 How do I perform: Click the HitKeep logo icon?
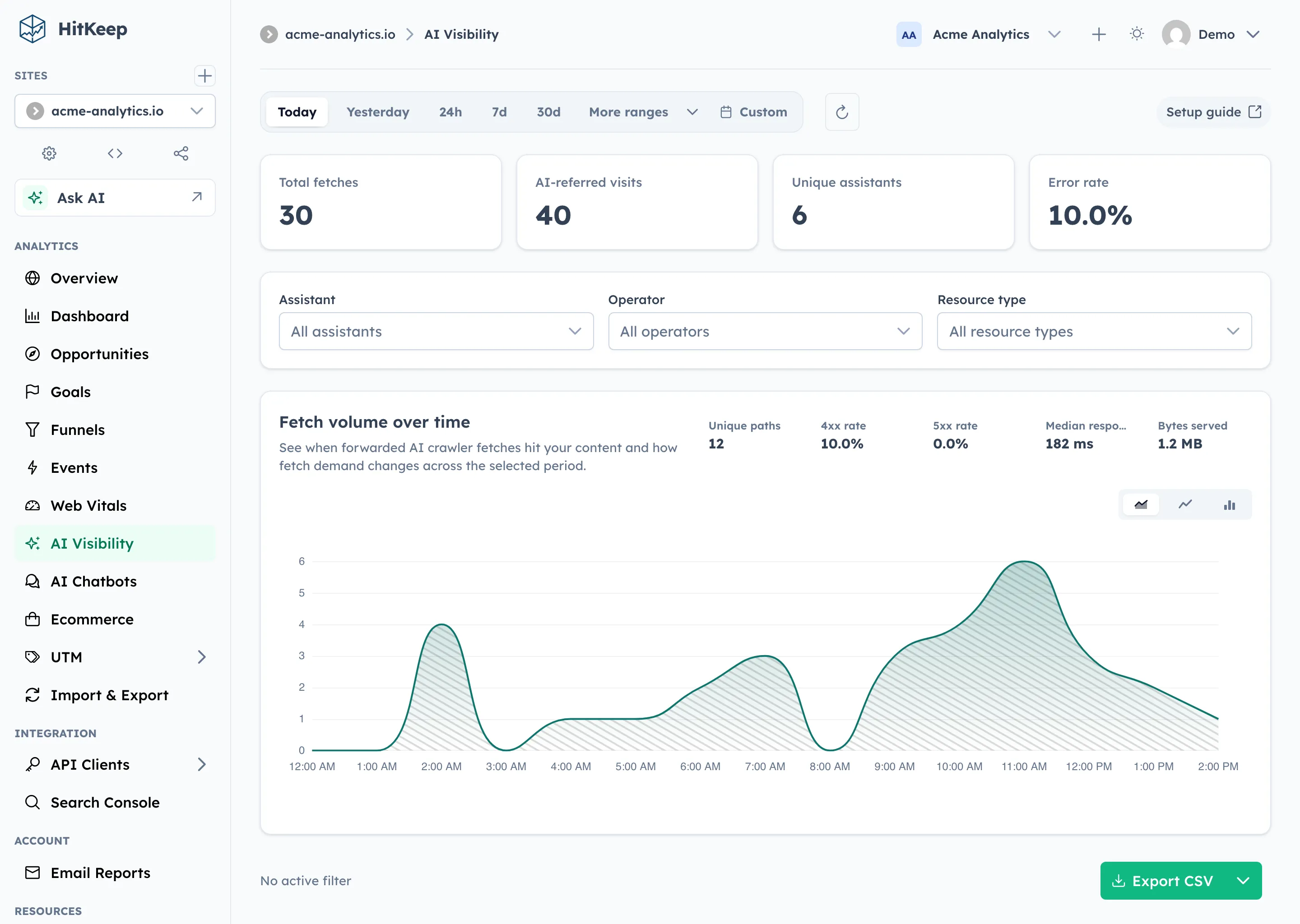32,29
